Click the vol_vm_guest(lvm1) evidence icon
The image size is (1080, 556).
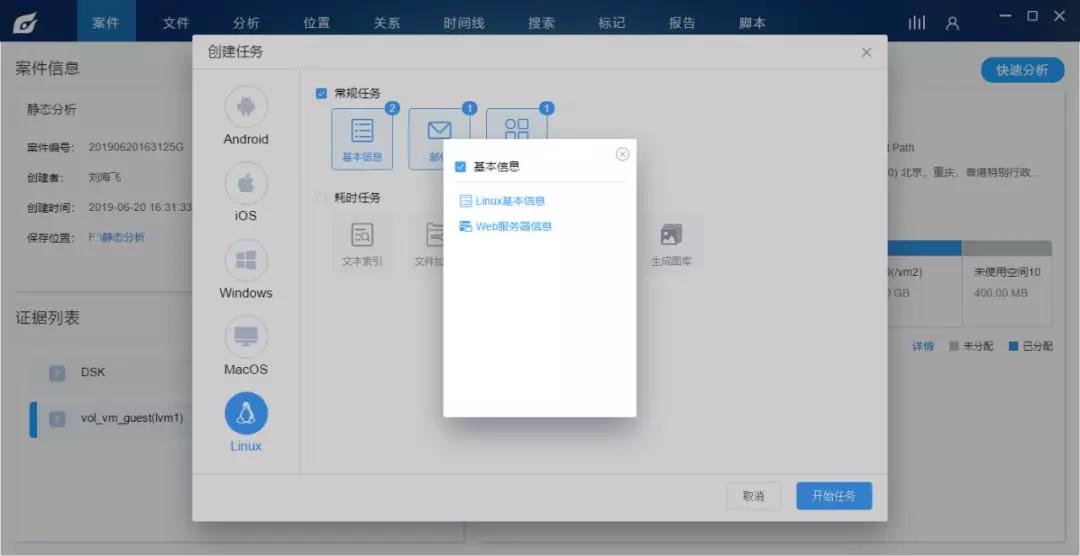click(x=57, y=419)
